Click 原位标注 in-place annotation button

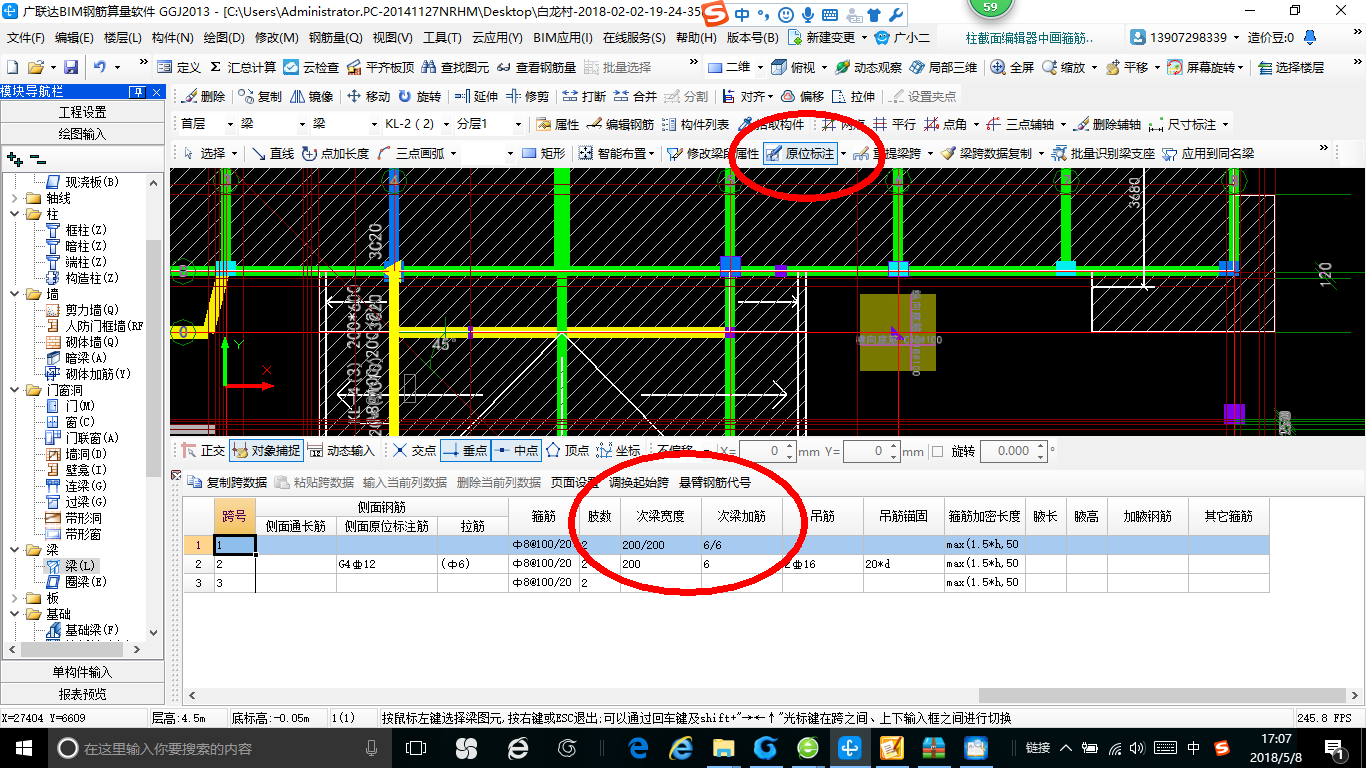coord(801,153)
